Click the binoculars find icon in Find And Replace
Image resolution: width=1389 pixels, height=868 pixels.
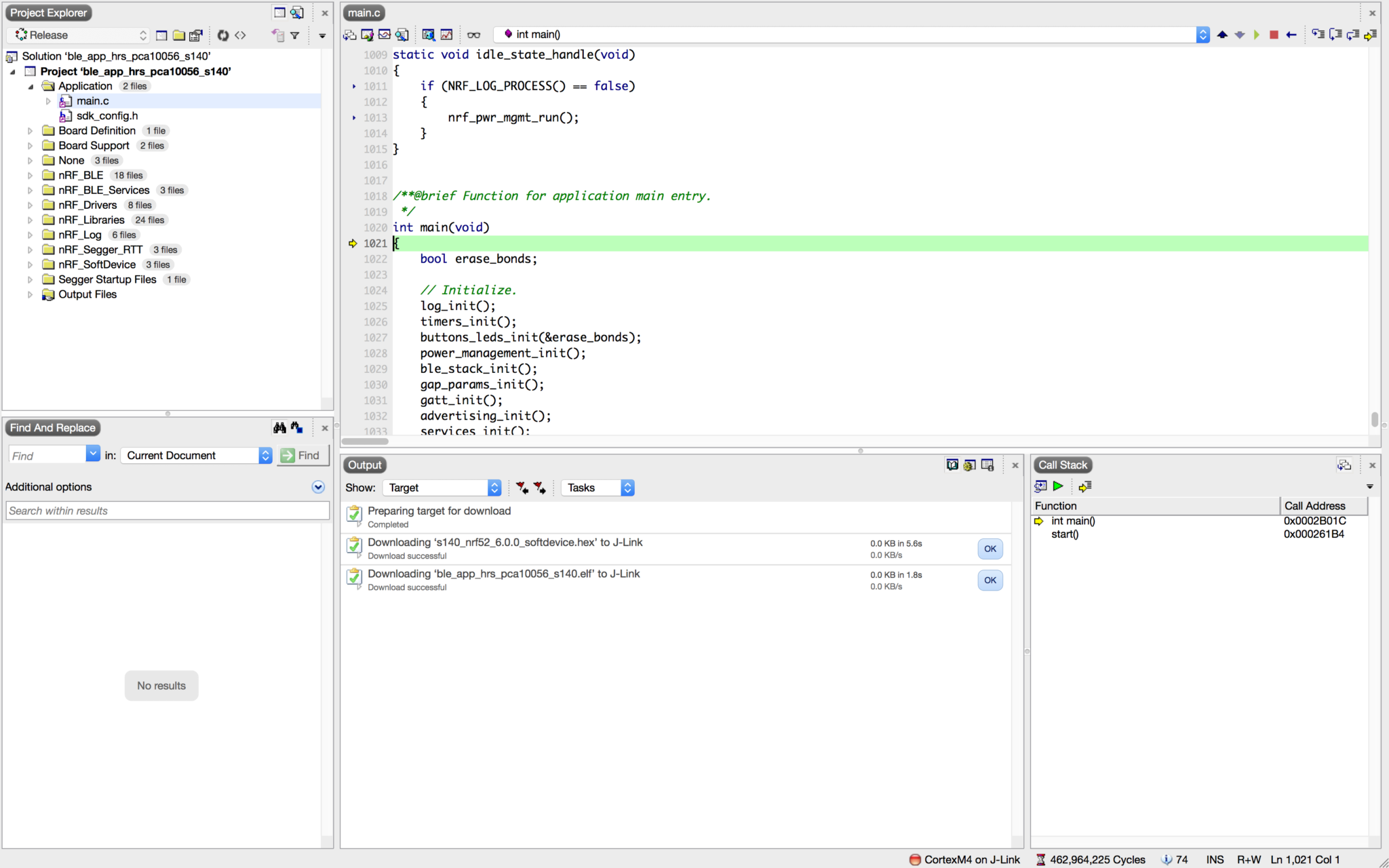point(279,427)
